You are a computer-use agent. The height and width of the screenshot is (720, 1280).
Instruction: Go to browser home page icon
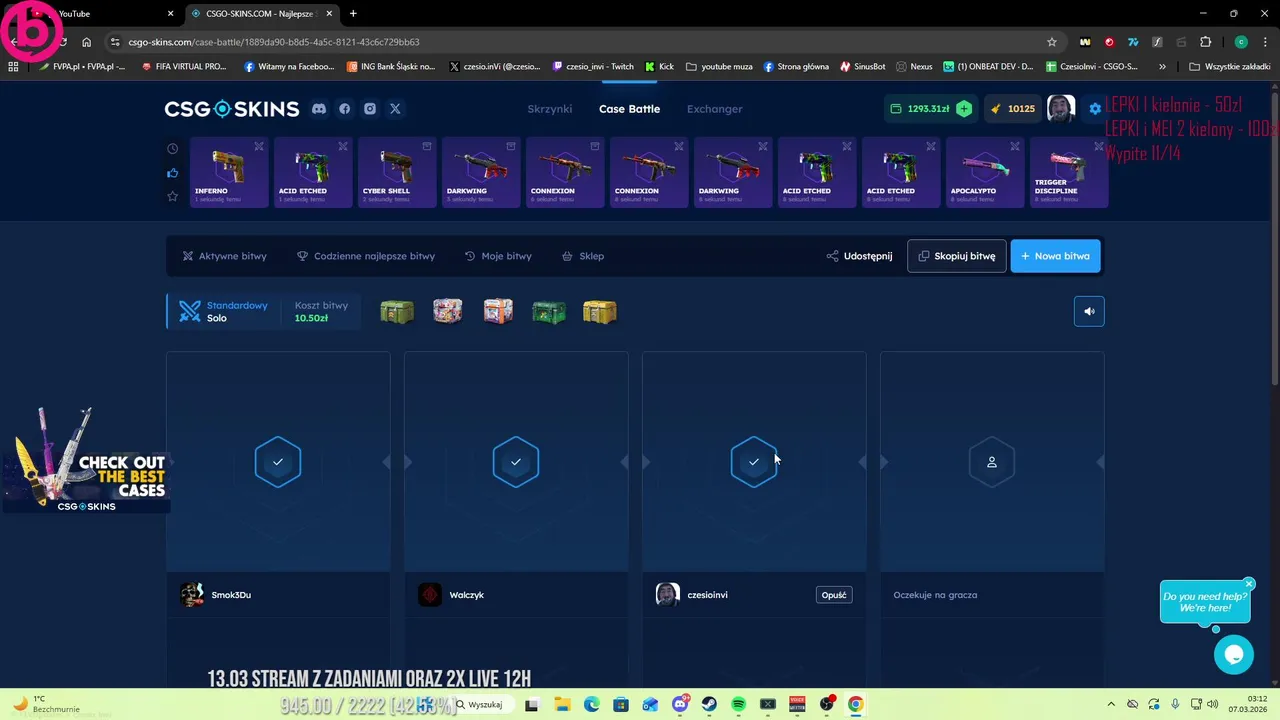click(86, 42)
